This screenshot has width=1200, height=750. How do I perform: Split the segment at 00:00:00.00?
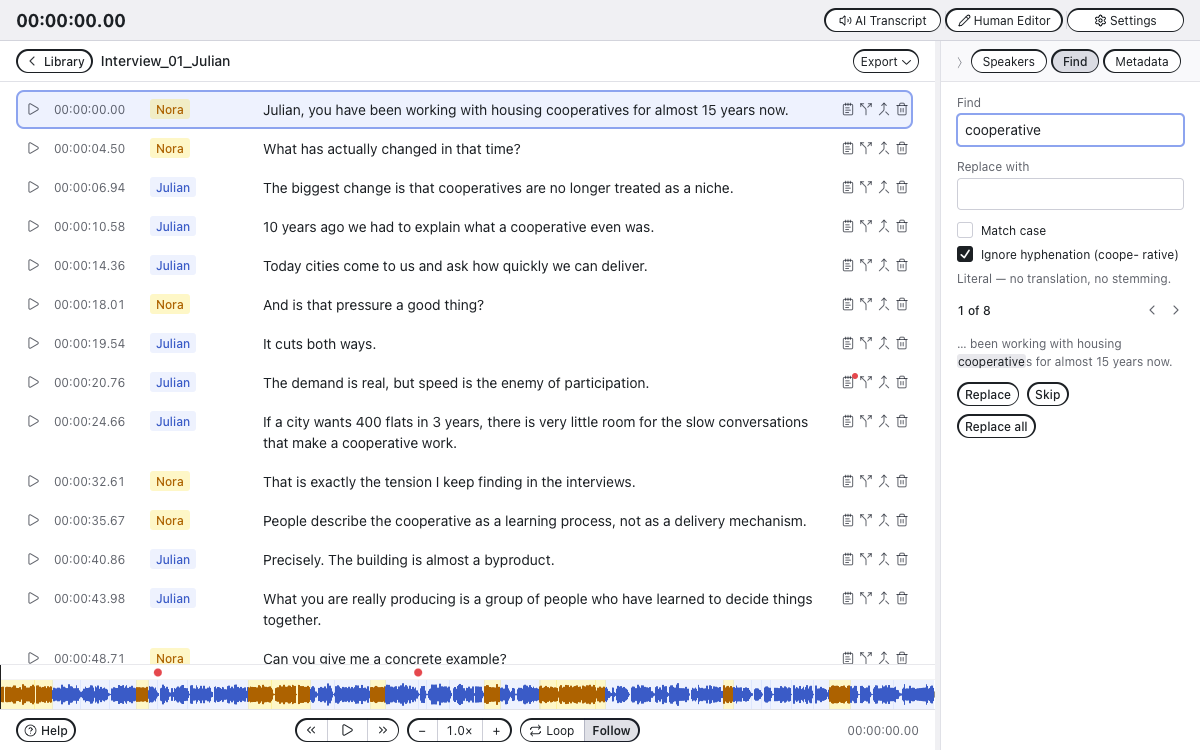(x=866, y=109)
